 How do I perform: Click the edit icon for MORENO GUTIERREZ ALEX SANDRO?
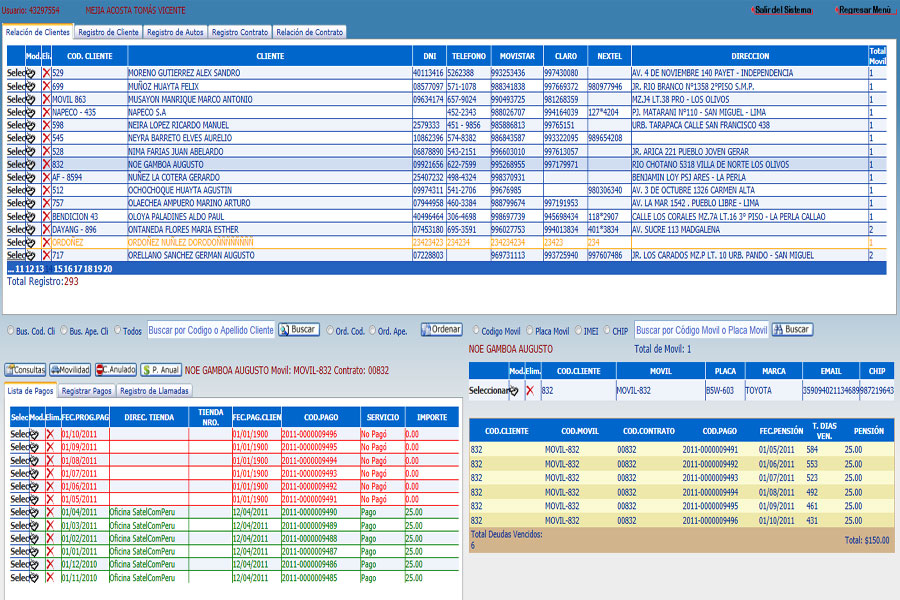tap(31, 73)
